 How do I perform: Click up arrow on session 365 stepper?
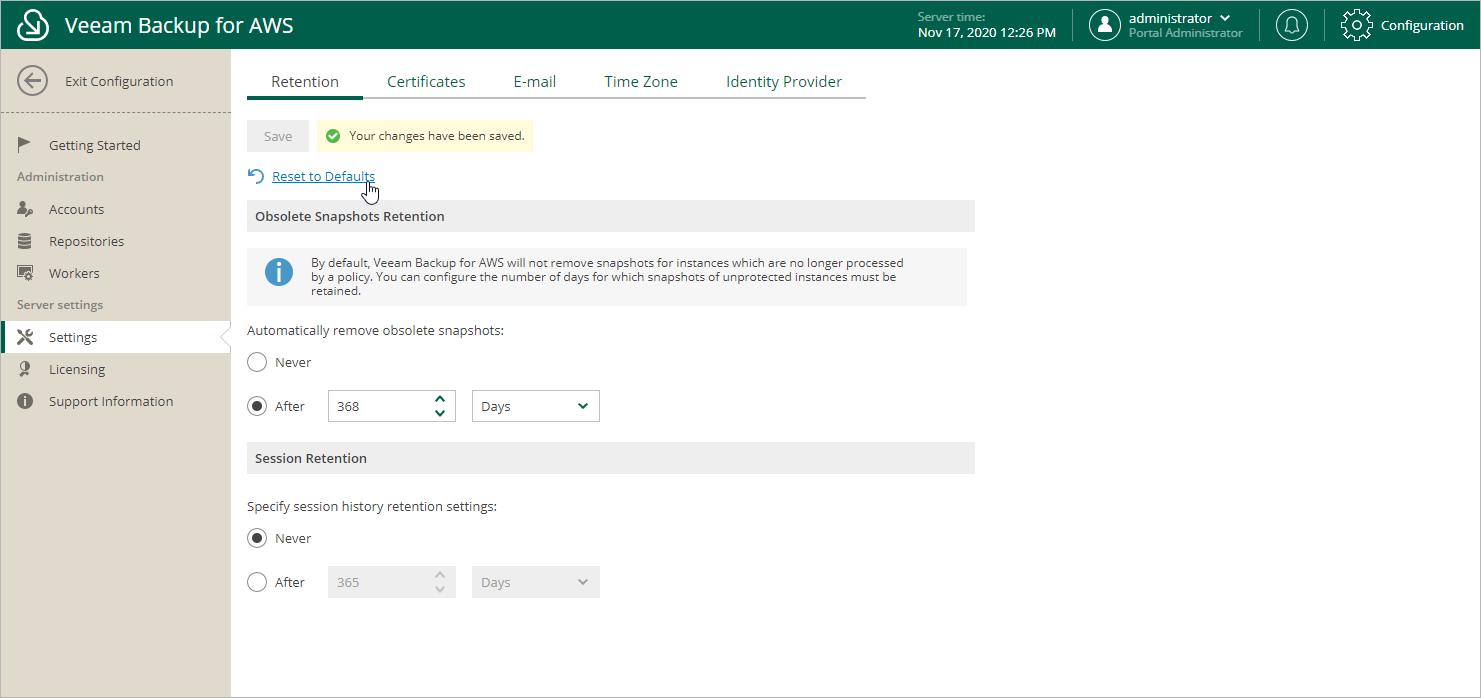pos(440,575)
